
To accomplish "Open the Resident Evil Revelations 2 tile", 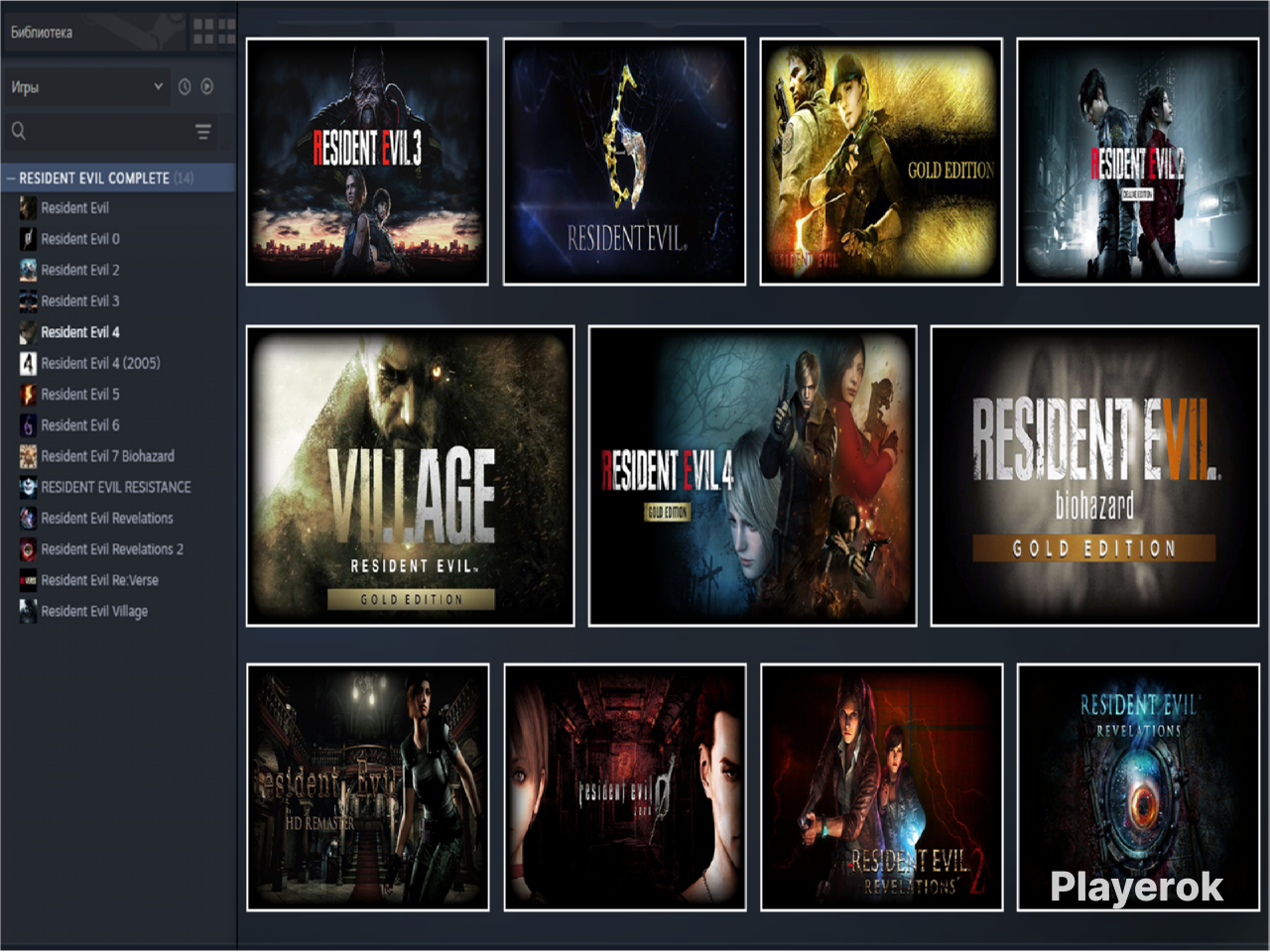I will (881, 787).
